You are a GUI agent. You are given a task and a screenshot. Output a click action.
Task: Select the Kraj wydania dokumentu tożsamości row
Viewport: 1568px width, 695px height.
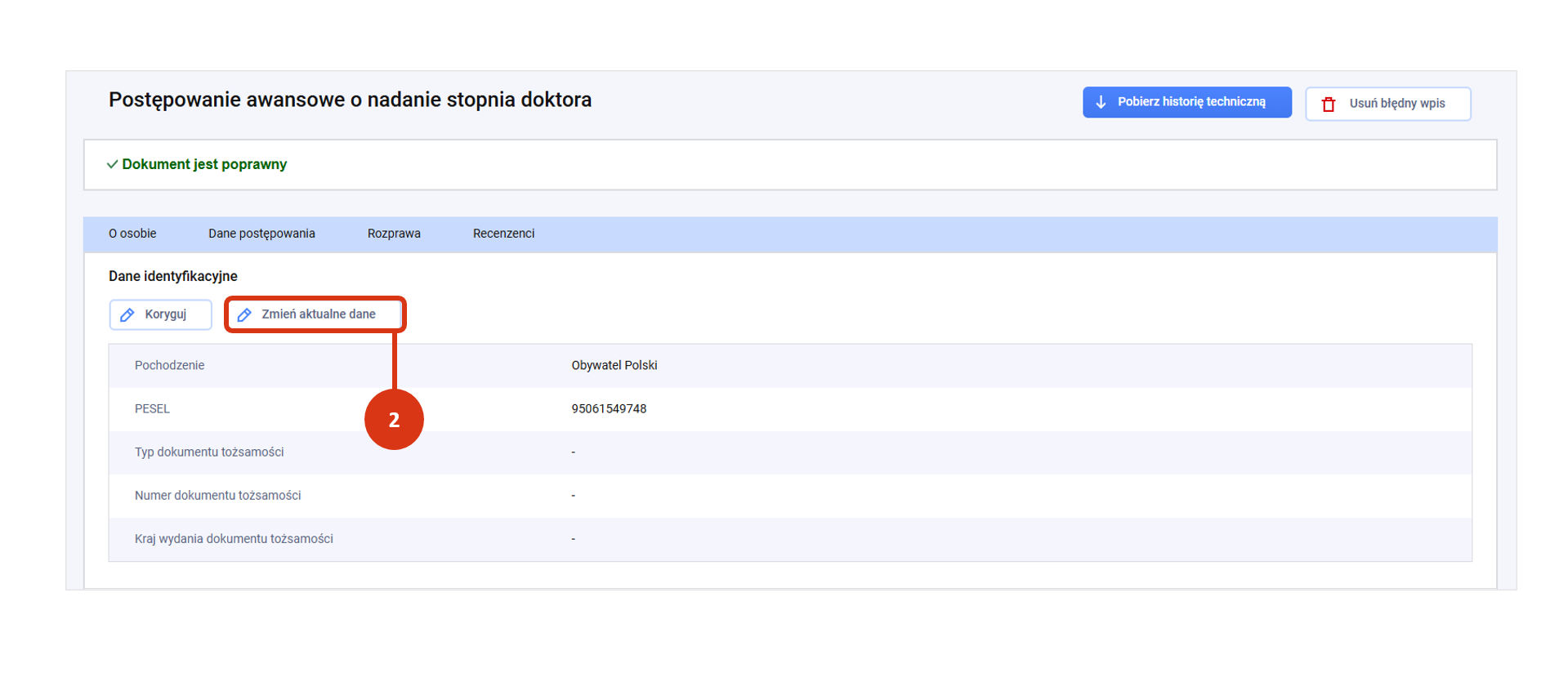pyautogui.click(x=234, y=538)
